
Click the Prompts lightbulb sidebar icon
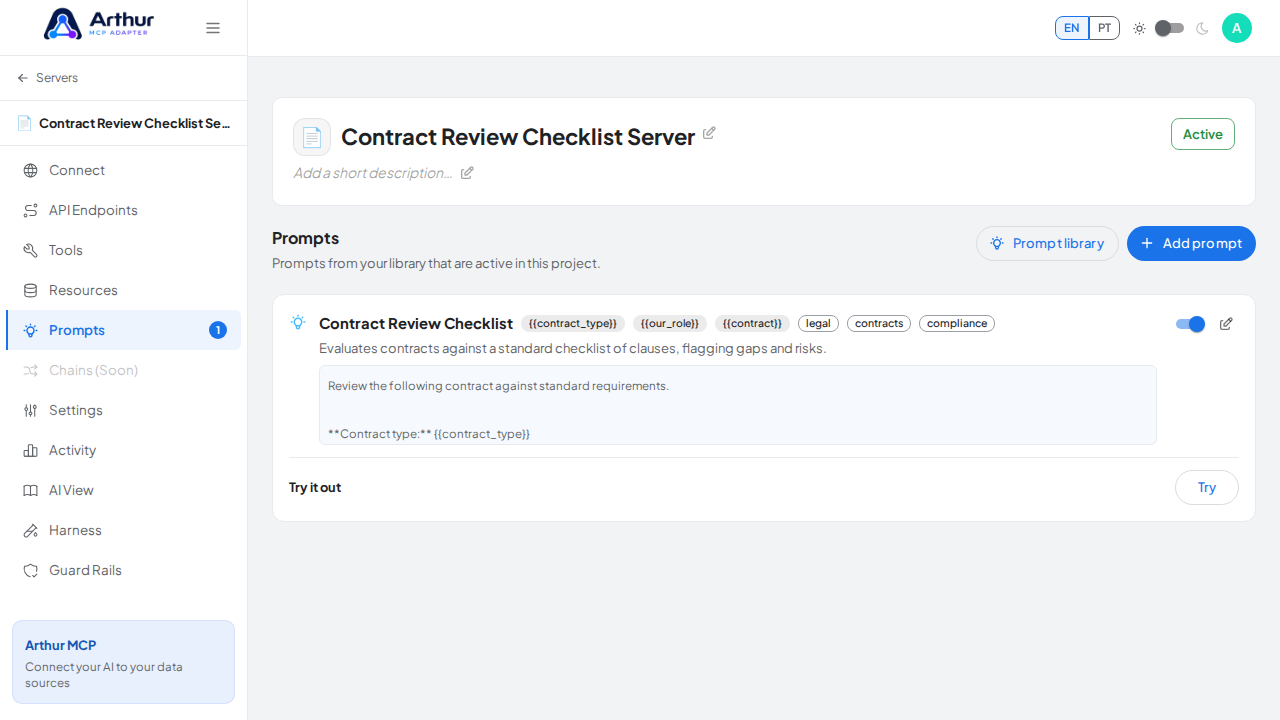[30, 330]
